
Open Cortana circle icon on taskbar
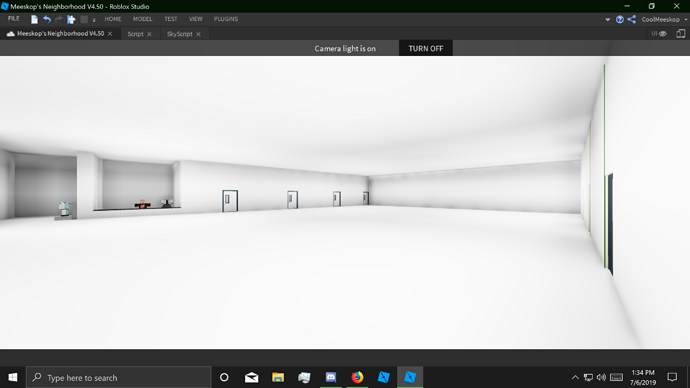224,377
